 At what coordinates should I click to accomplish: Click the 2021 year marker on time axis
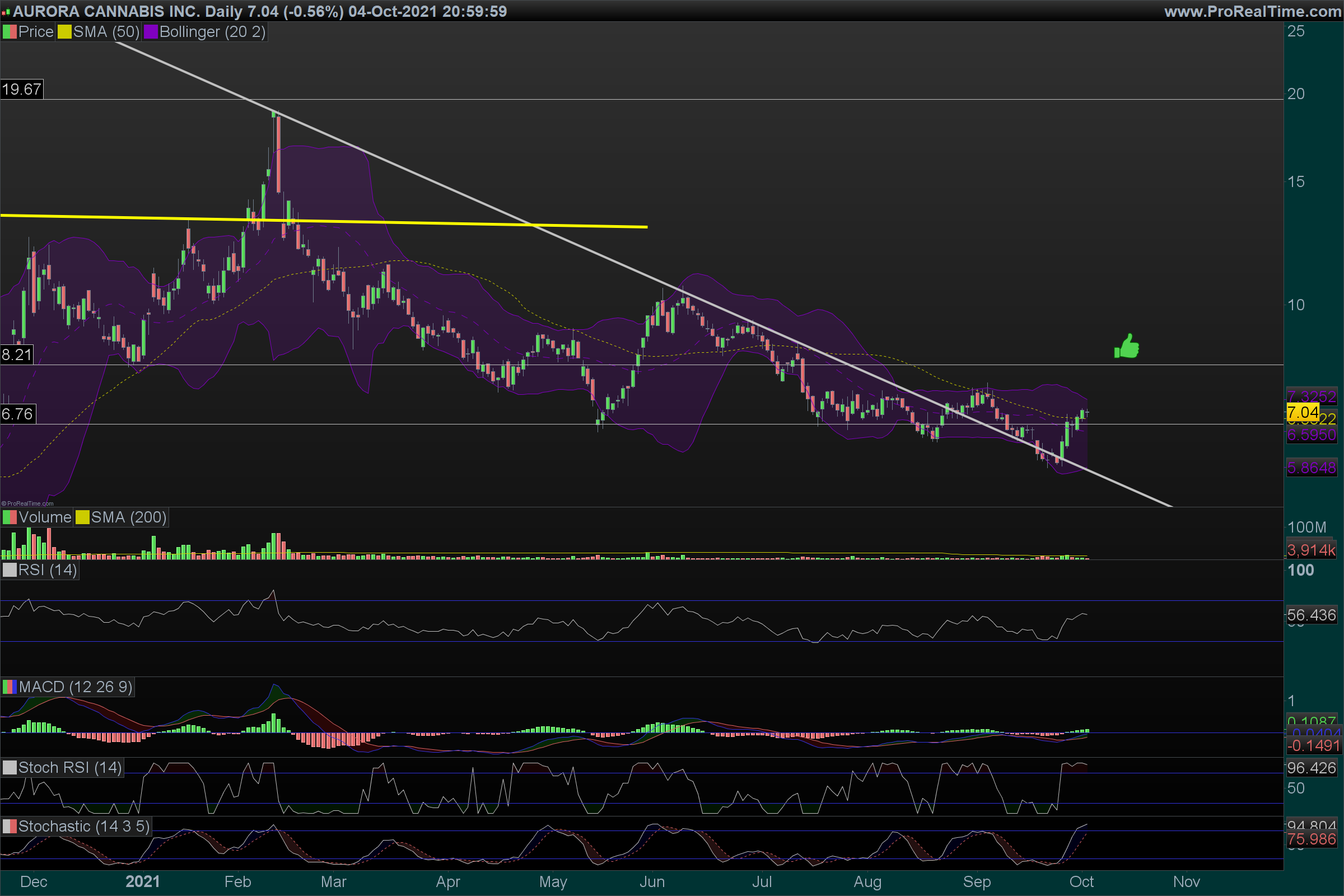click(x=142, y=881)
